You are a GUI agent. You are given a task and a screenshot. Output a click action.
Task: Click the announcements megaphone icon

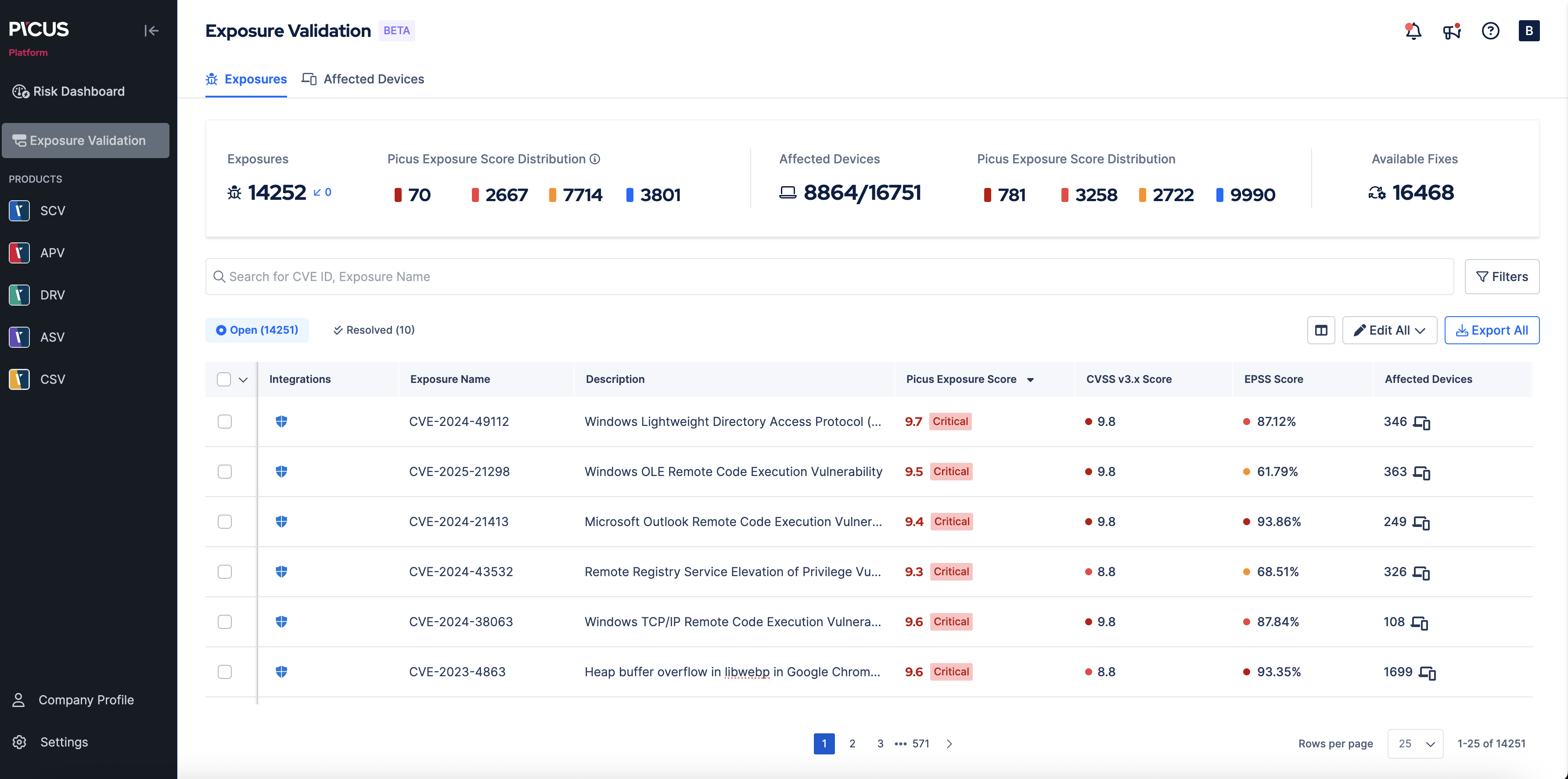[1451, 30]
